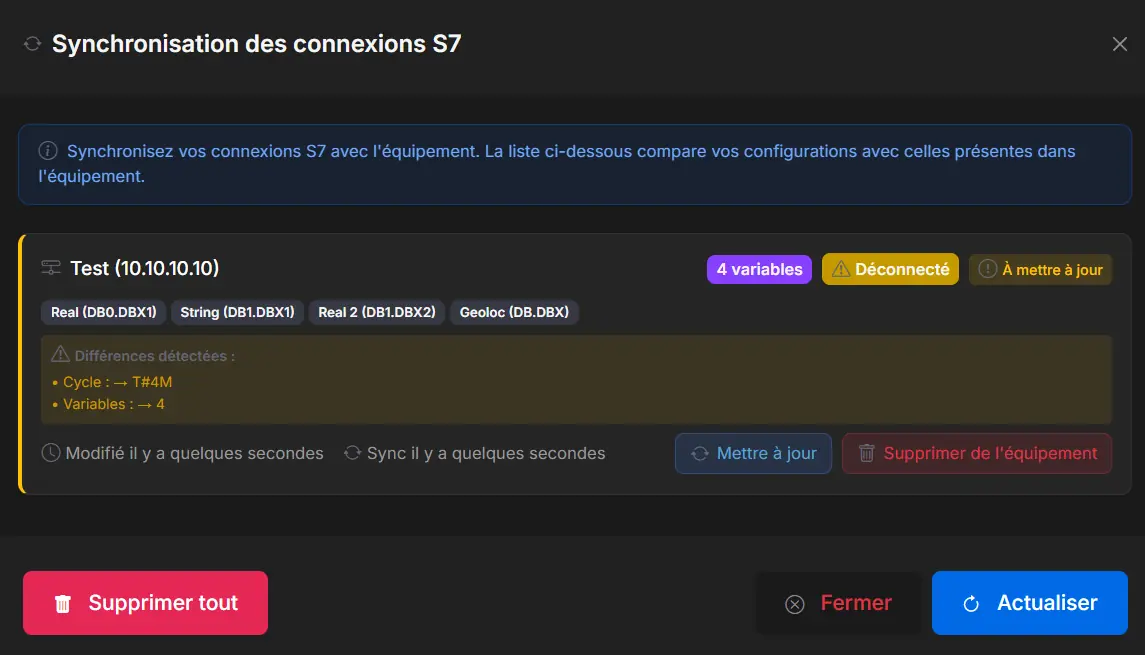Click the Supprimer tout button
Viewport: 1145px width, 655px height.
click(x=145, y=603)
